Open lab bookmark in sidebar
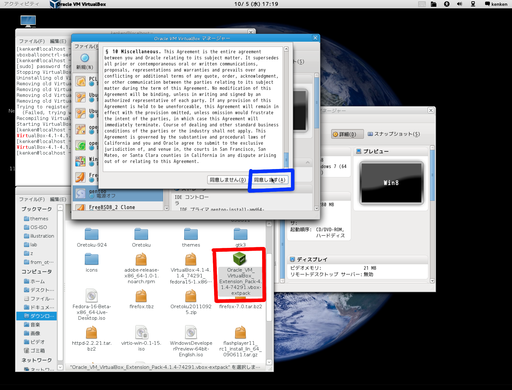Viewport: 512px width, 390px height. pyautogui.click(x=30, y=245)
